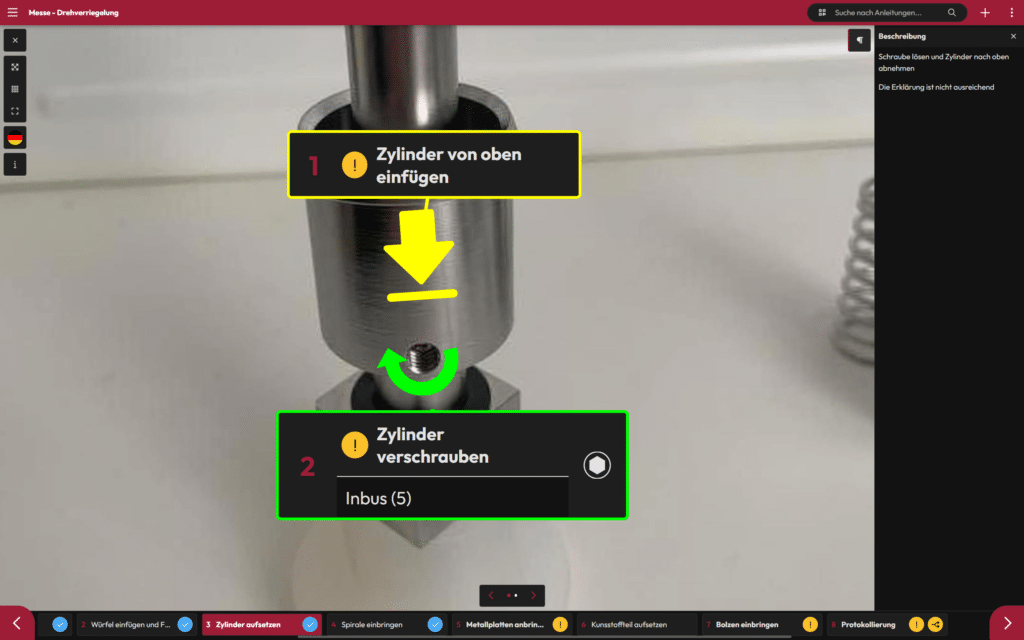Show the grid overview icon in left toolbar
This screenshot has width=1024, height=640.
(x=15, y=89)
